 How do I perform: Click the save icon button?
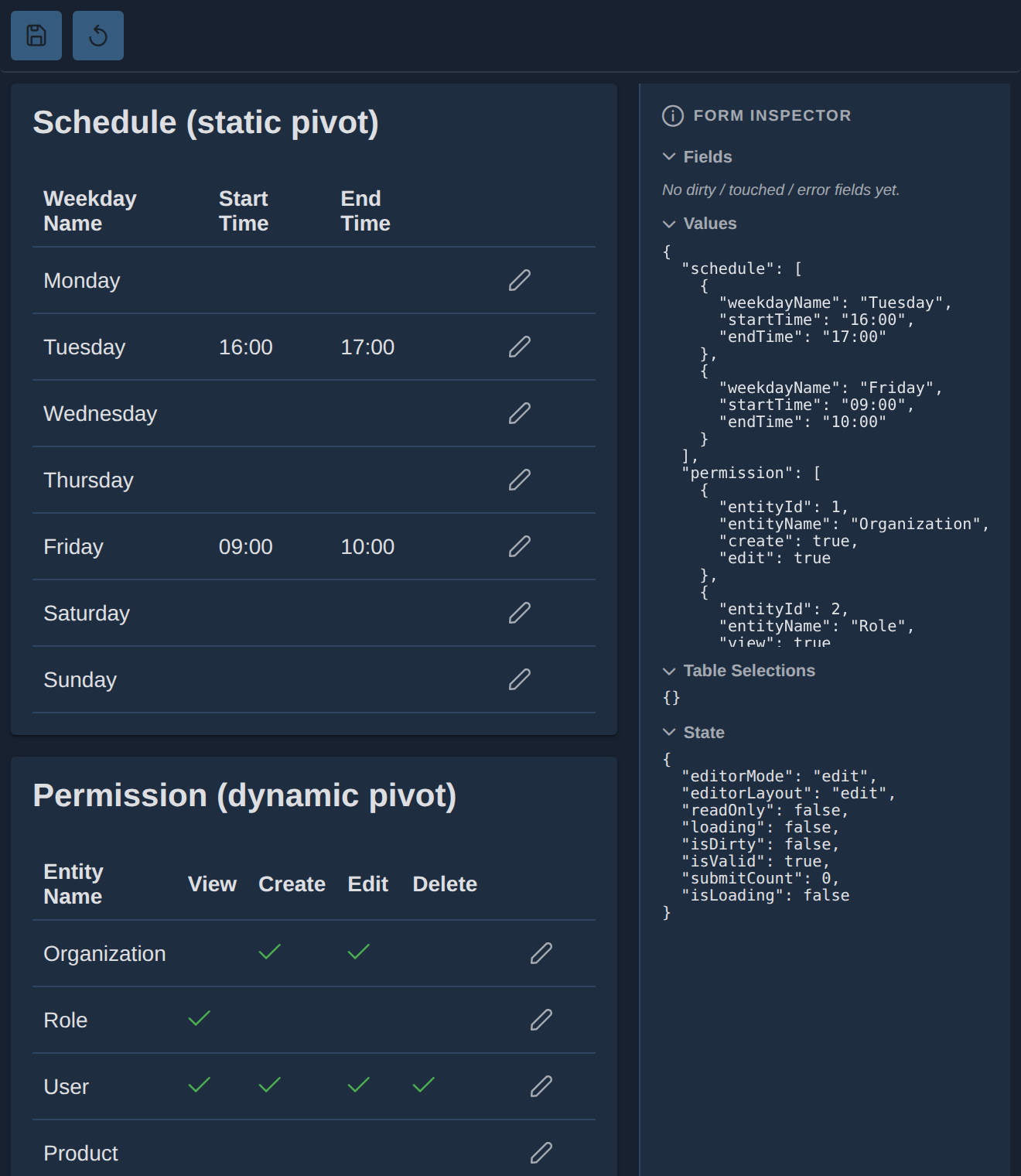tap(36, 36)
